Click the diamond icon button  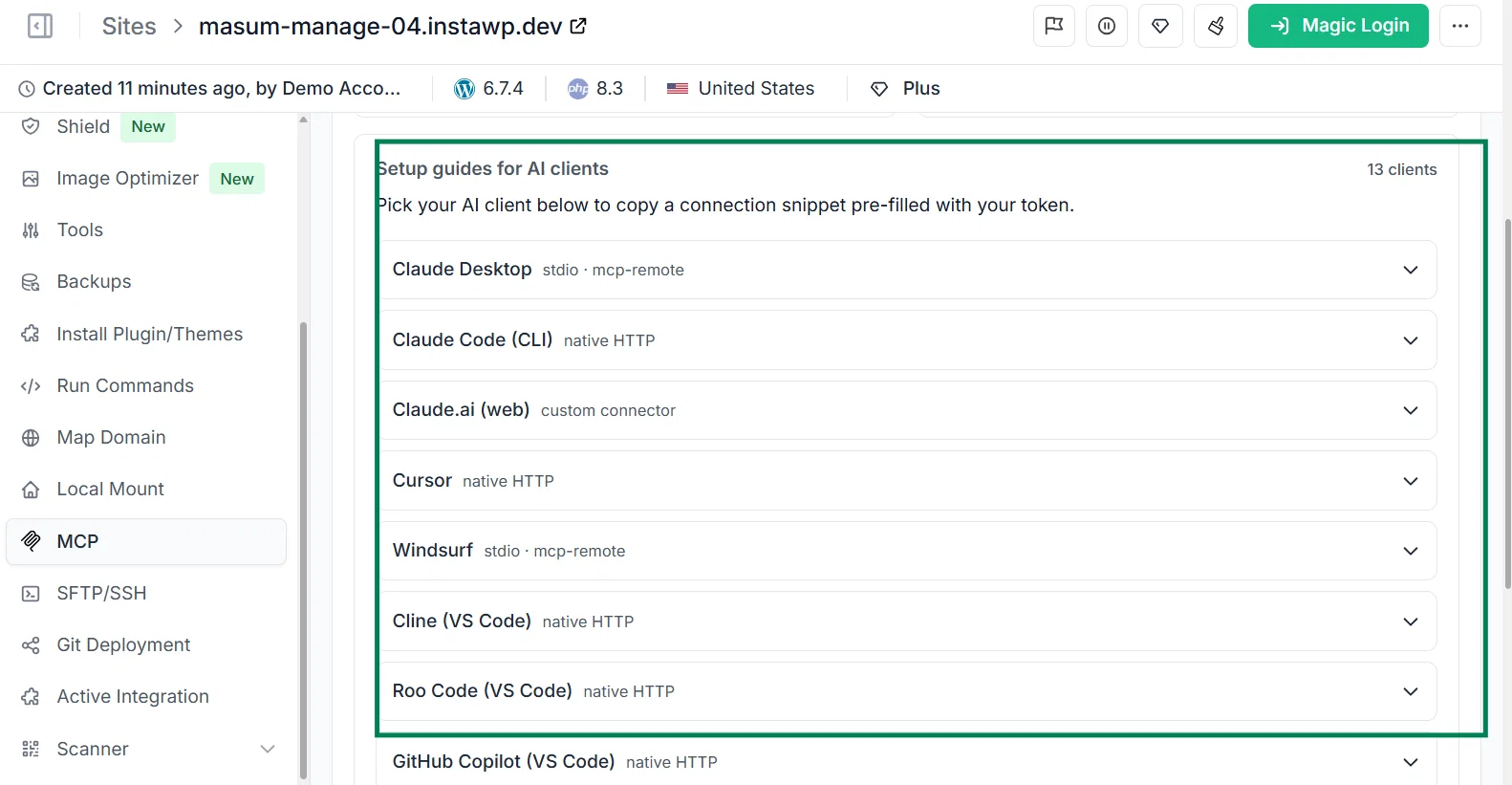pyautogui.click(x=1160, y=26)
